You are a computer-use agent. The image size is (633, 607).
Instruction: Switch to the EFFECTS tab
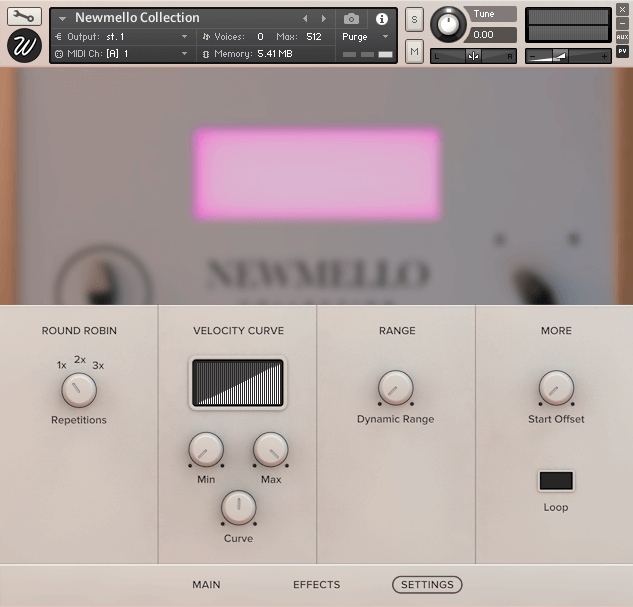click(x=316, y=585)
